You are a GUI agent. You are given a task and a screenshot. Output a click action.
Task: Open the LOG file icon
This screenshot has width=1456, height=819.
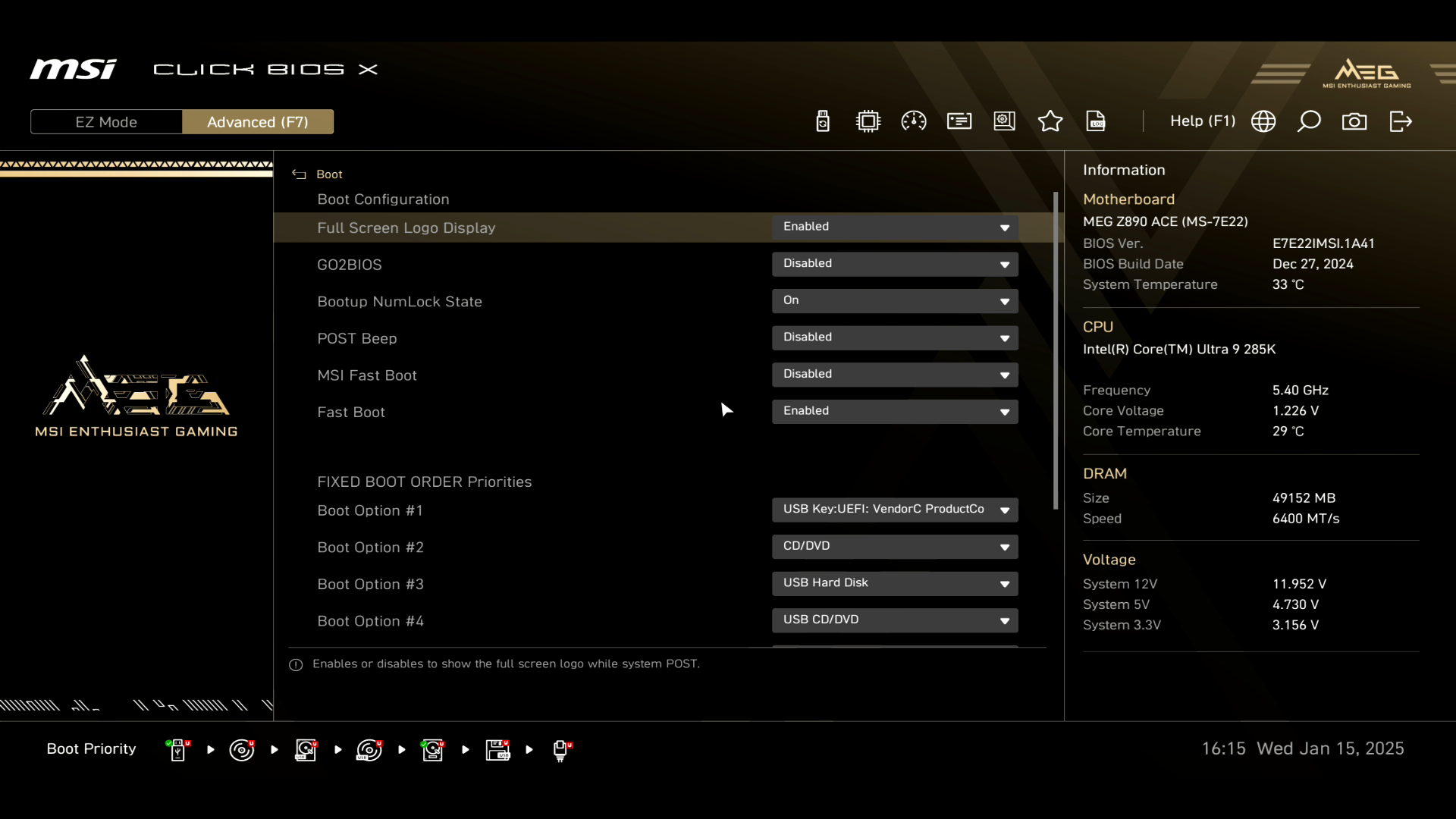(1096, 121)
